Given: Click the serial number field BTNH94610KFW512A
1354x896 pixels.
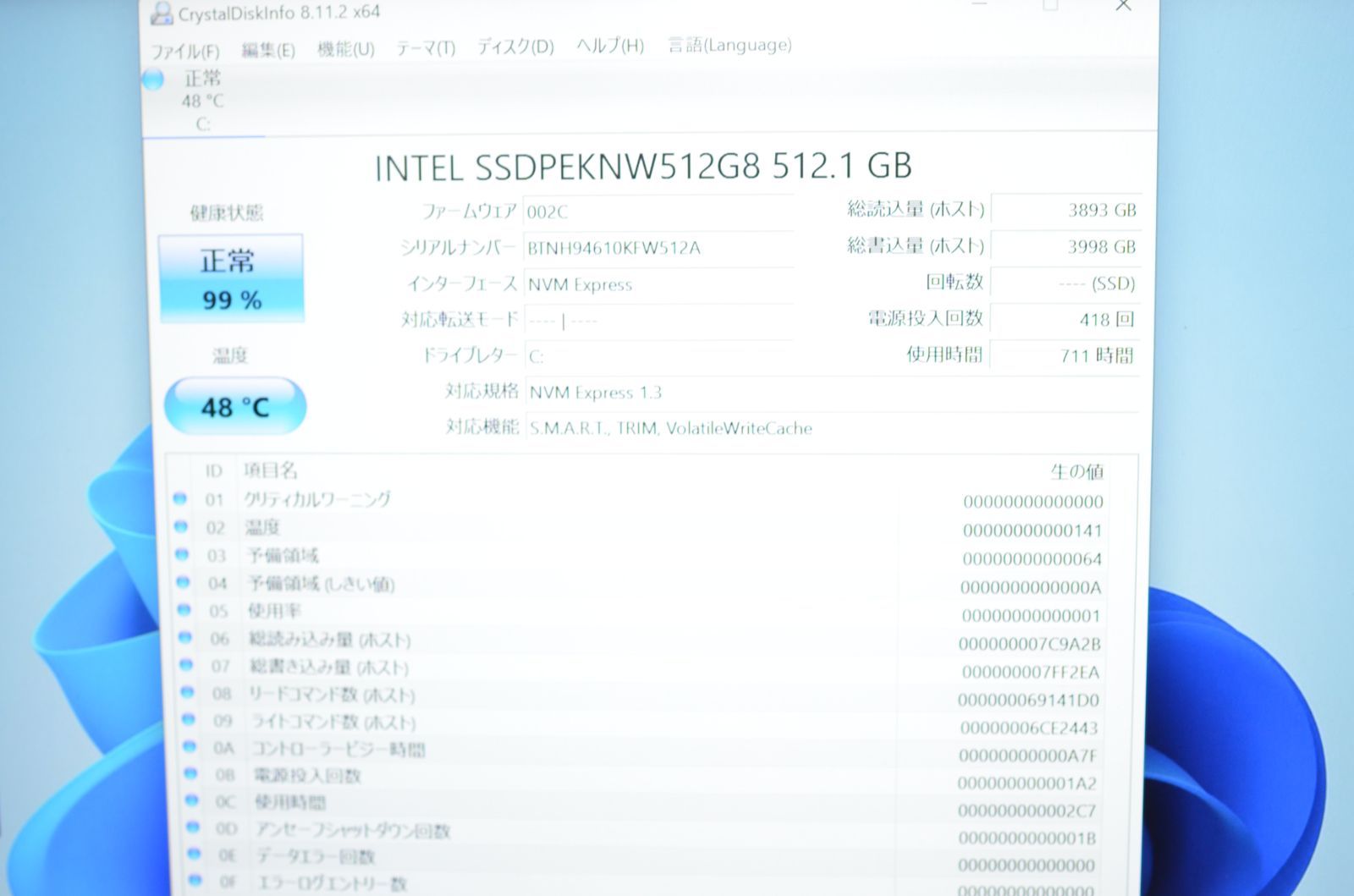Looking at the screenshot, I should (x=658, y=248).
